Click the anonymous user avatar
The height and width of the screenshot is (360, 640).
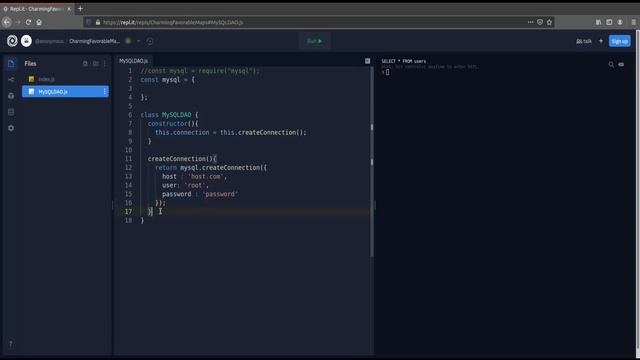pos(26,41)
